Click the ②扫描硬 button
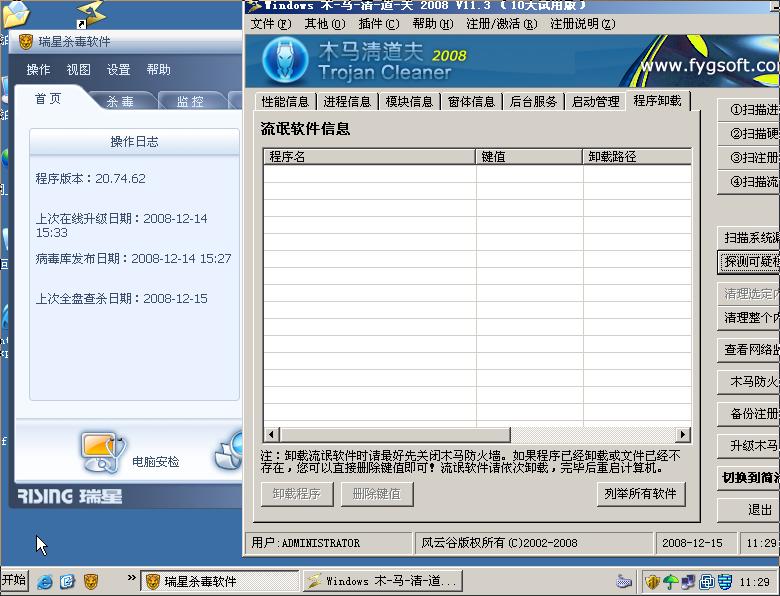The width and height of the screenshot is (780, 596). click(x=749, y=133)
